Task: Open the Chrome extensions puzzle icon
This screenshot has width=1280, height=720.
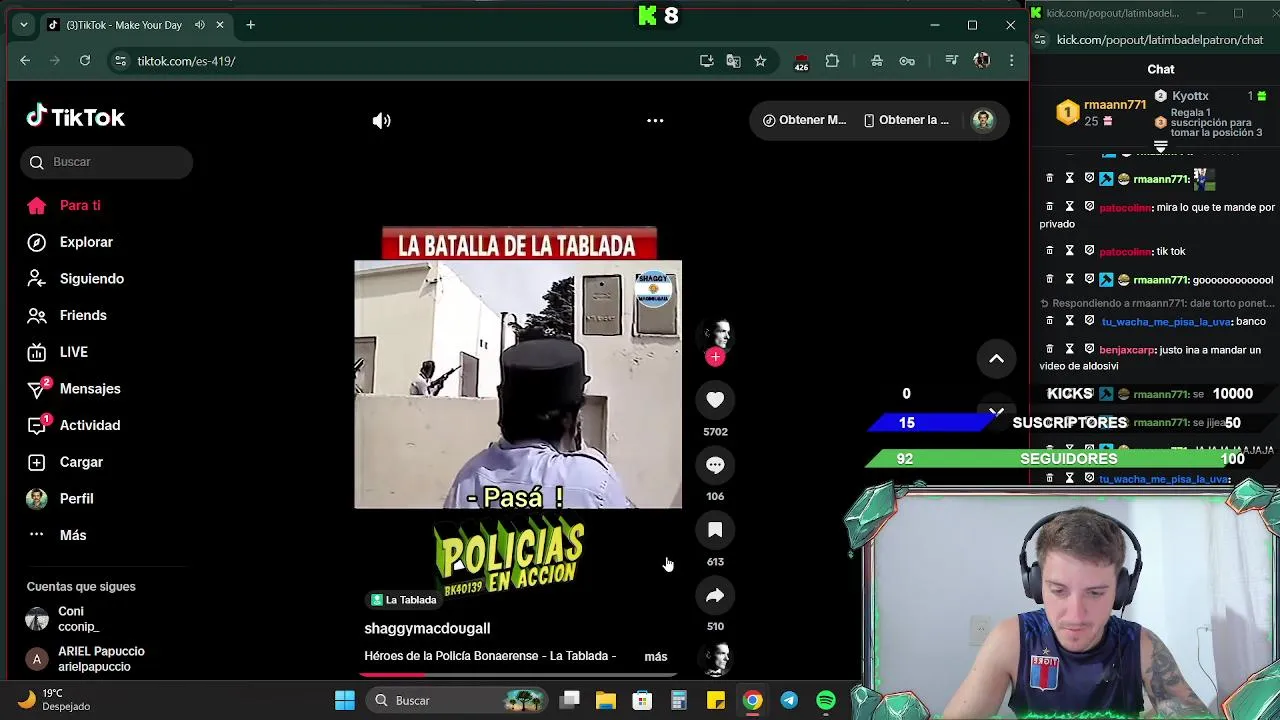Action: click(x=832, y=61)
